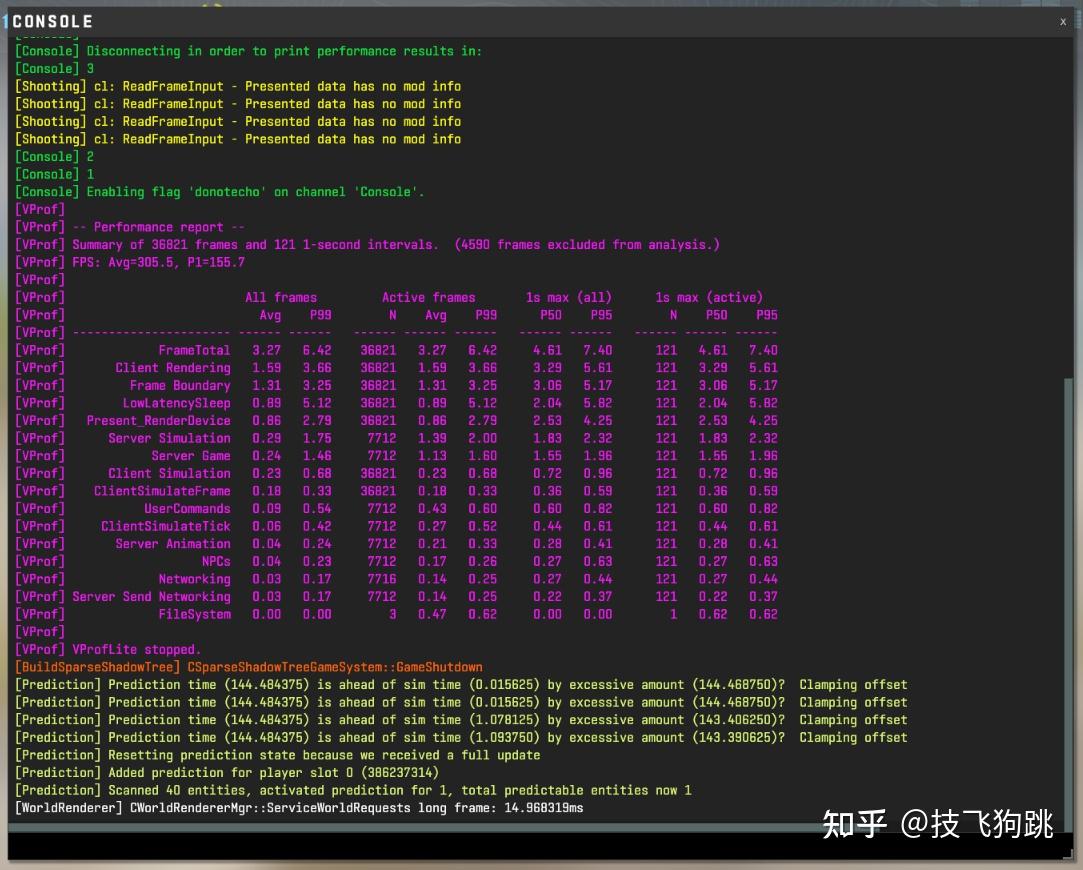
Task: Select the 'Frame Boundary' row label
Action: [180, 385]
